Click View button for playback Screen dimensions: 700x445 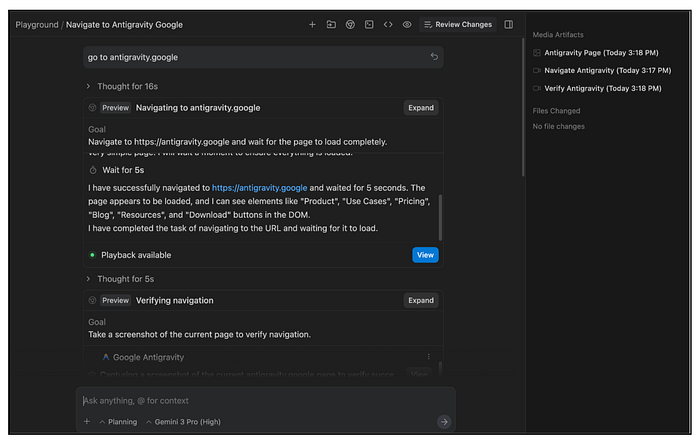click(x=425, y=255)
